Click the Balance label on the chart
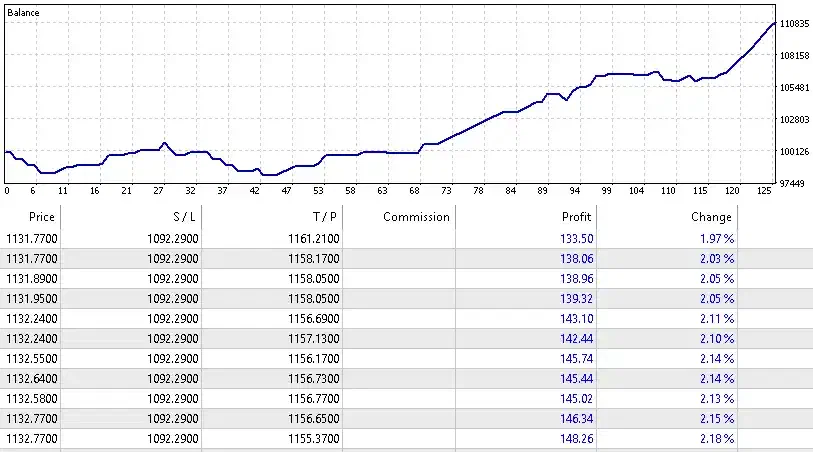This screenshot has height=452, width=813. [23, 13]
